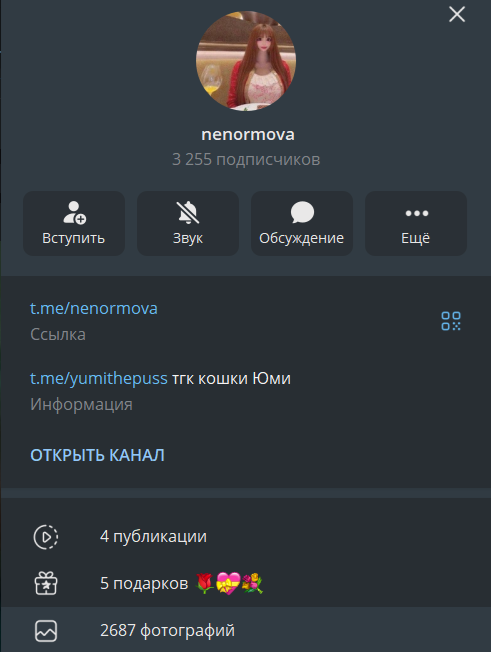491x652 pixels.
Task: Click the flower bouquet gift emoji
Action: [252, 583]
